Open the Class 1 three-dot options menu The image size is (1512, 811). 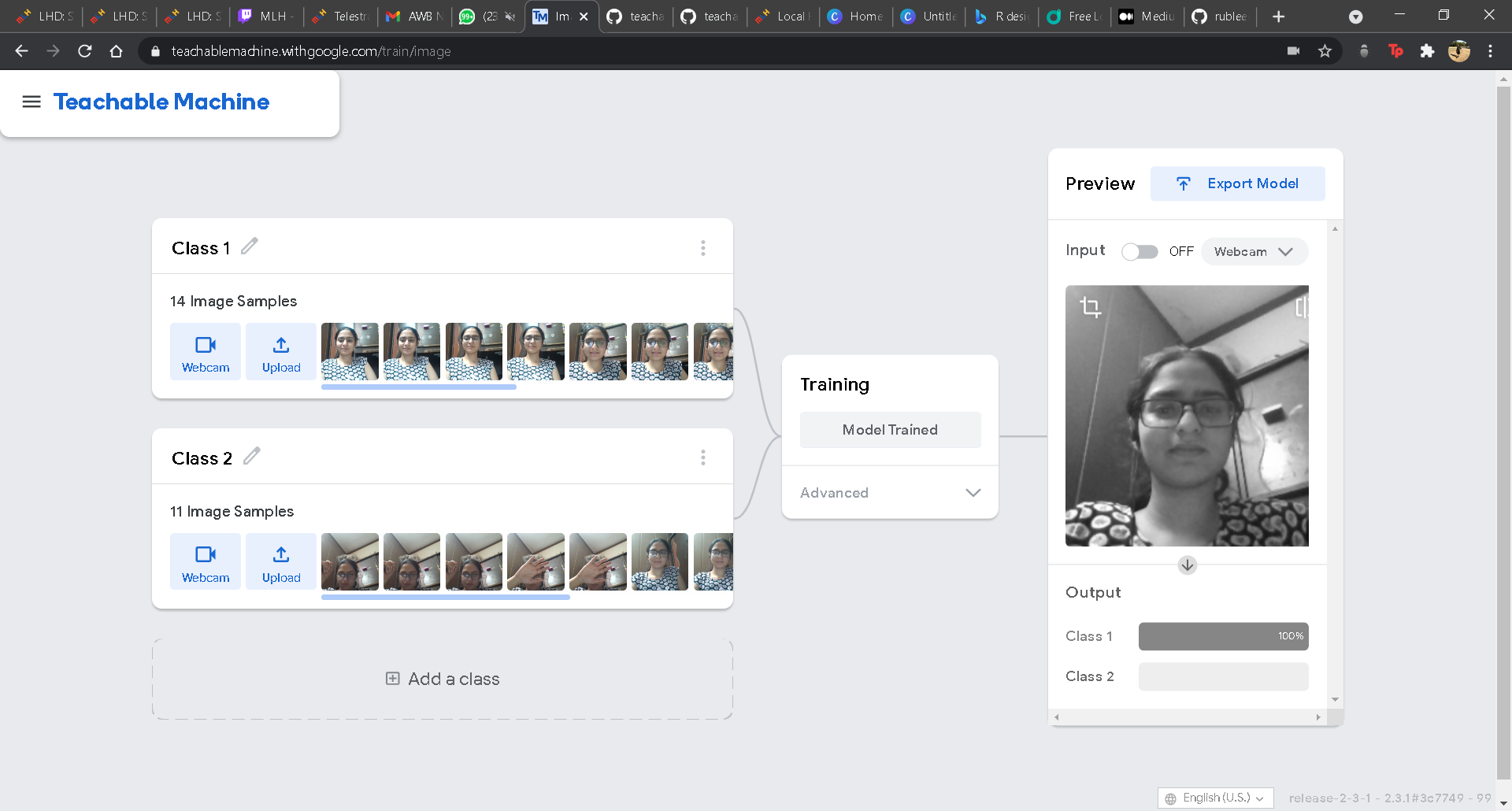[x=703, y=248]
